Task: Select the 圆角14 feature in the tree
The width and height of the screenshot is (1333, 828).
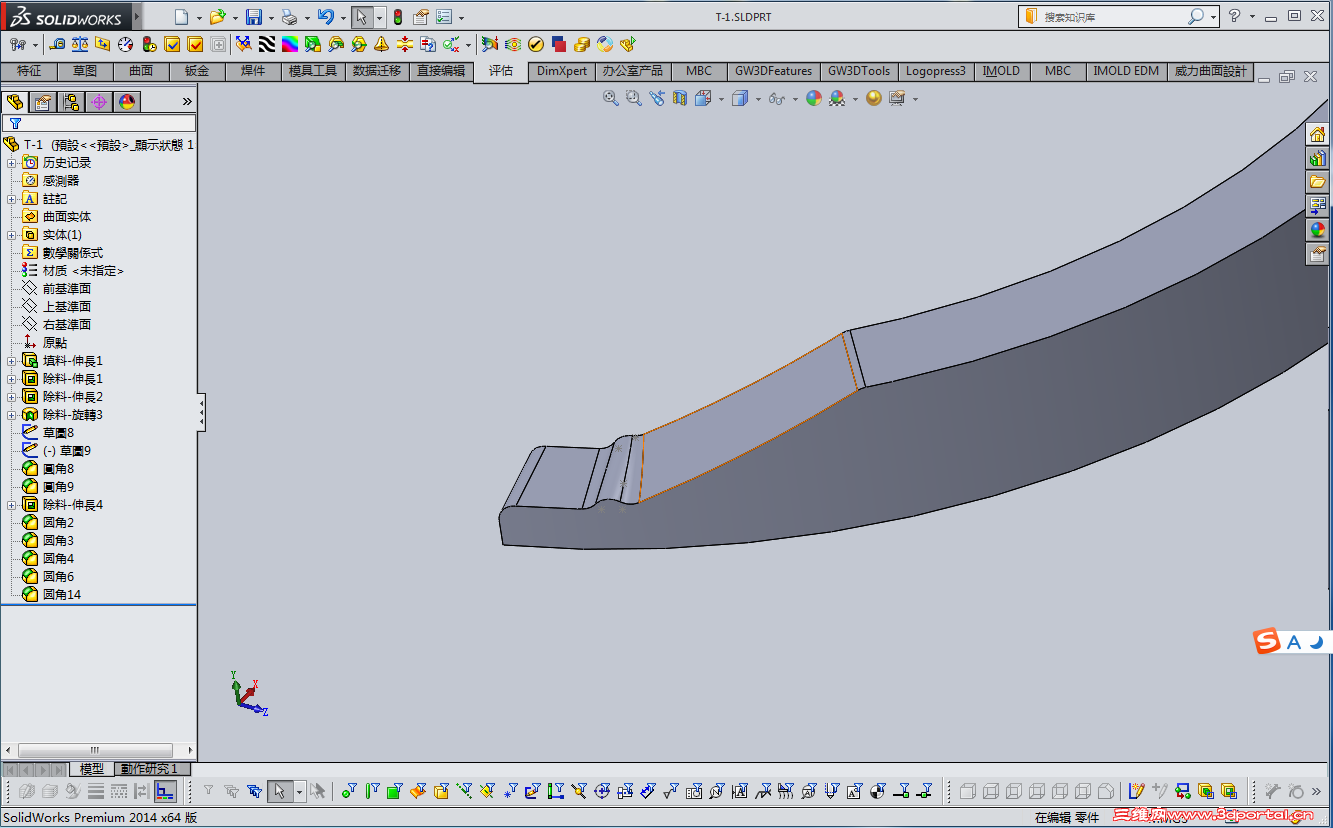Action: [61, 595]
